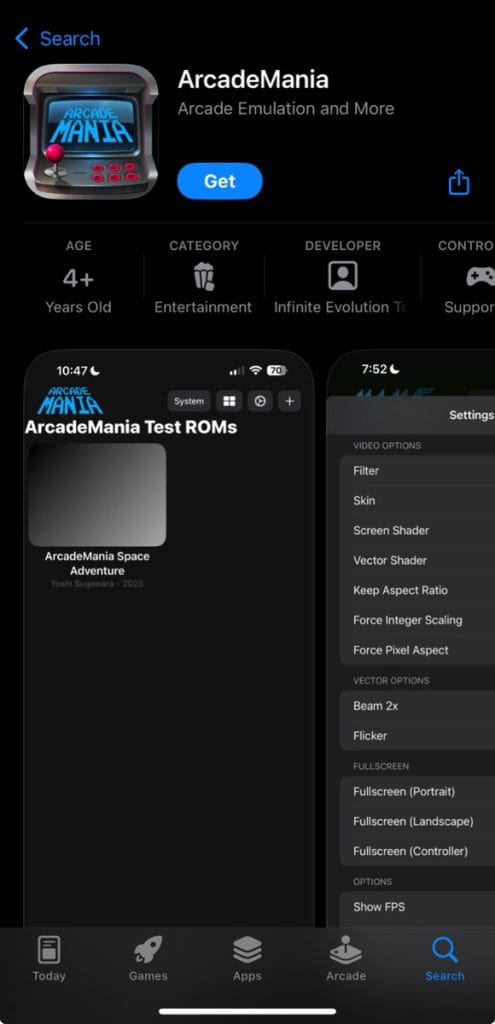Tap the Entertainment category popcorn icon
Image resolution: width=495 pixels, height=1024 pixels.
(203, 276)
